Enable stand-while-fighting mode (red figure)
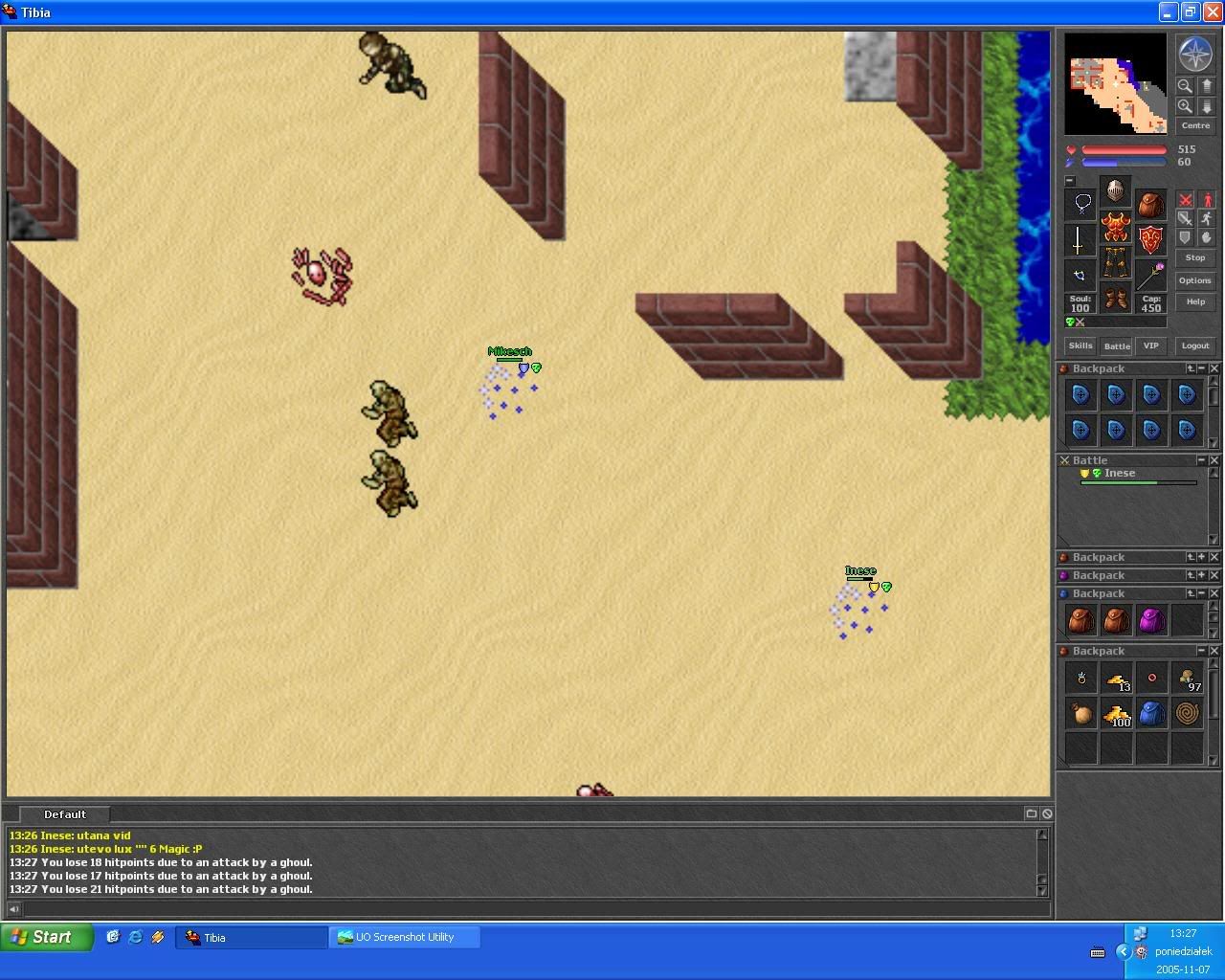Viewport: 1225px width, 980px height. click(1207, 200)
